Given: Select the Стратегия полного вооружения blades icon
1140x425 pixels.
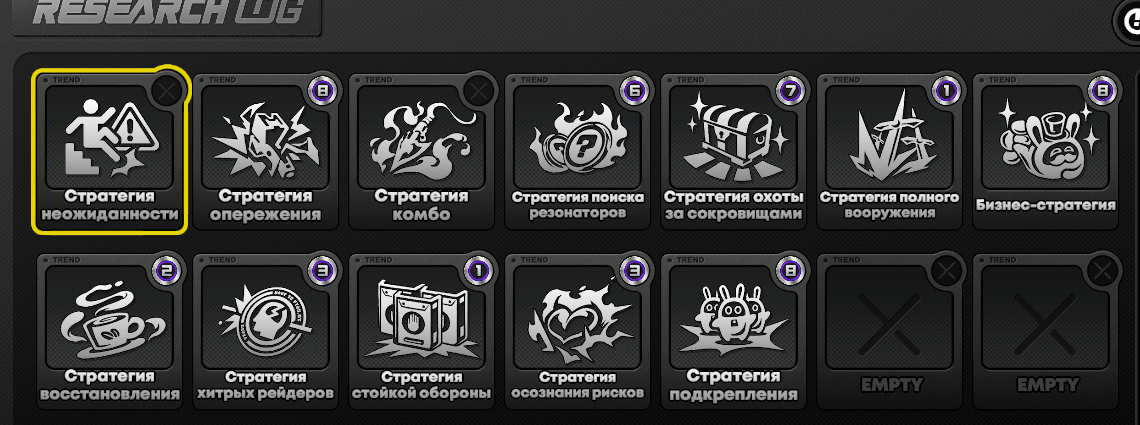Looking at the screenshot, I should 888,137.
